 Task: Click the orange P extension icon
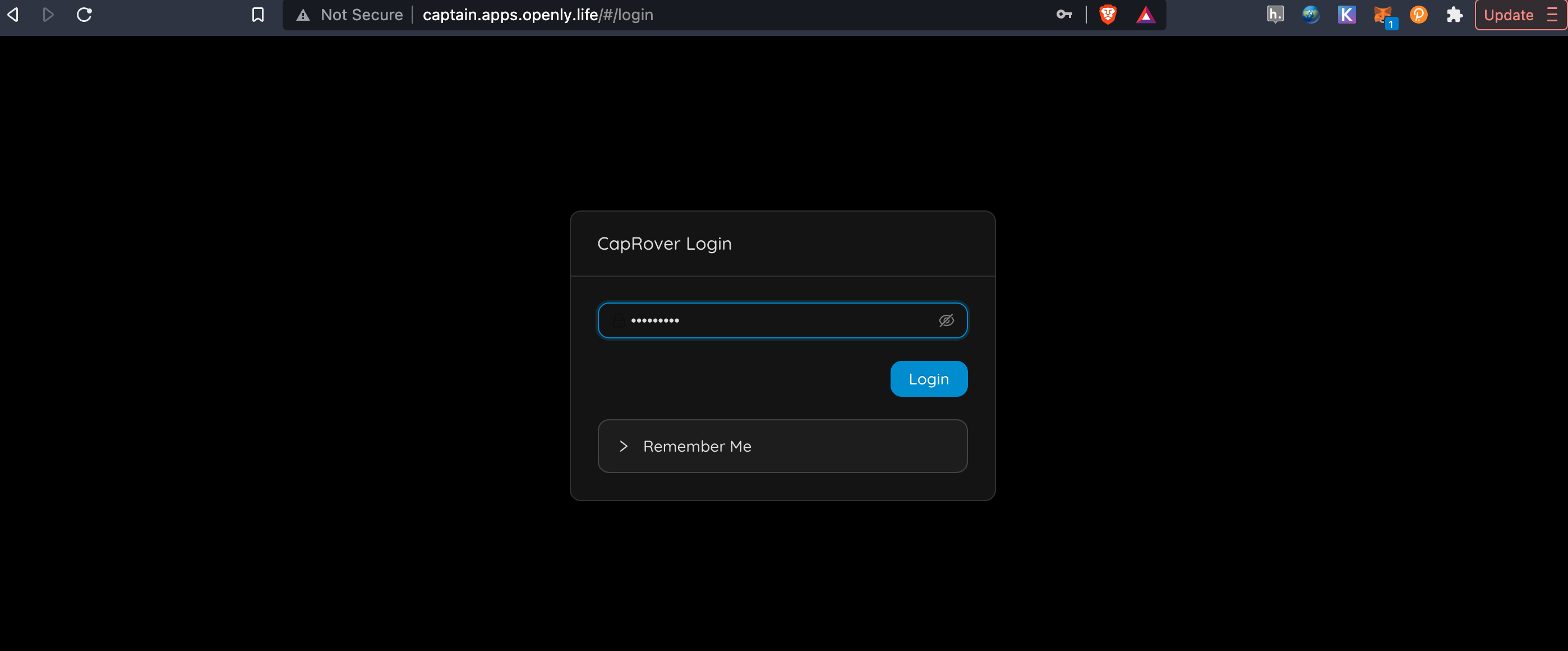click(x=1419, y=15)
